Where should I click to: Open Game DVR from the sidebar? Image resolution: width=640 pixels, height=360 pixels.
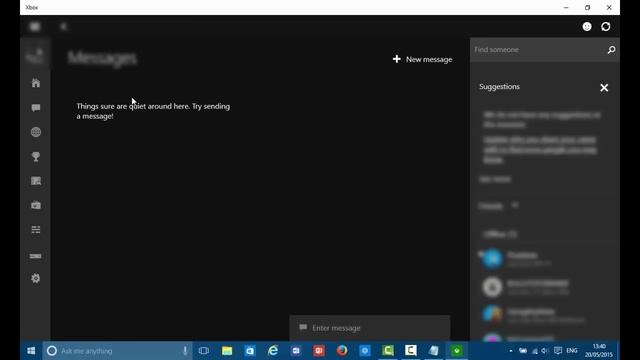tap(36, 181)
